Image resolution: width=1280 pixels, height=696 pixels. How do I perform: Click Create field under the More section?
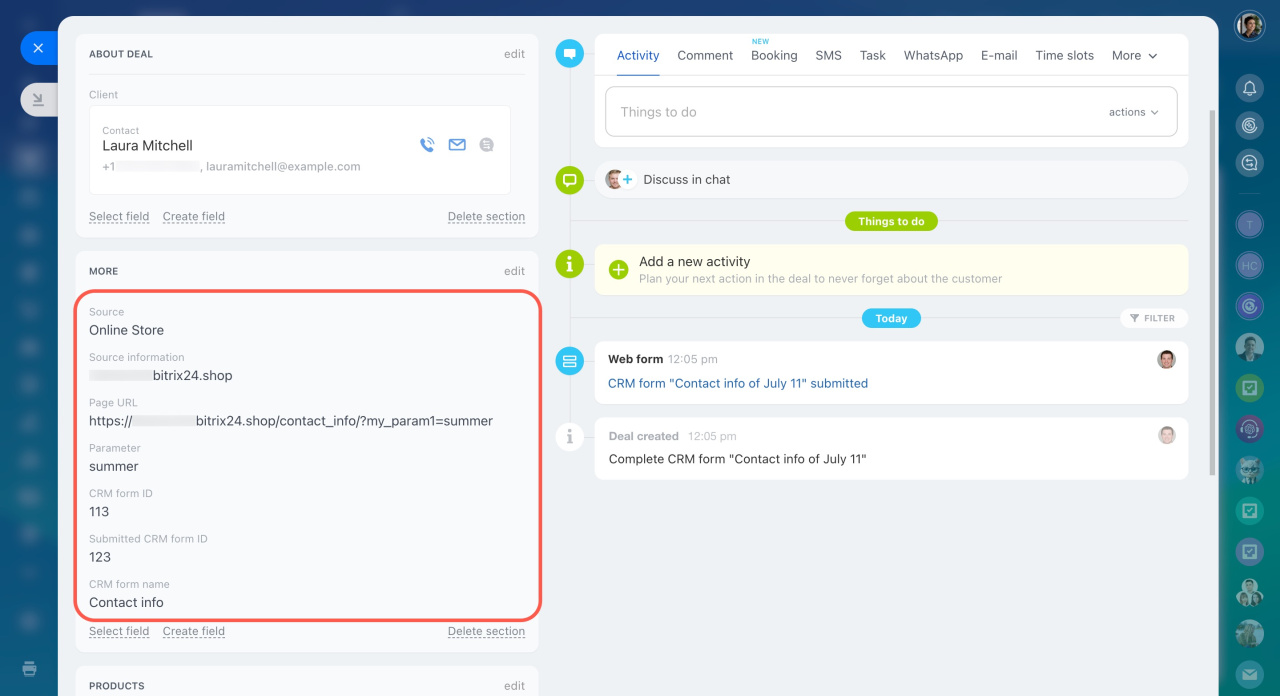tap(194, 631)
